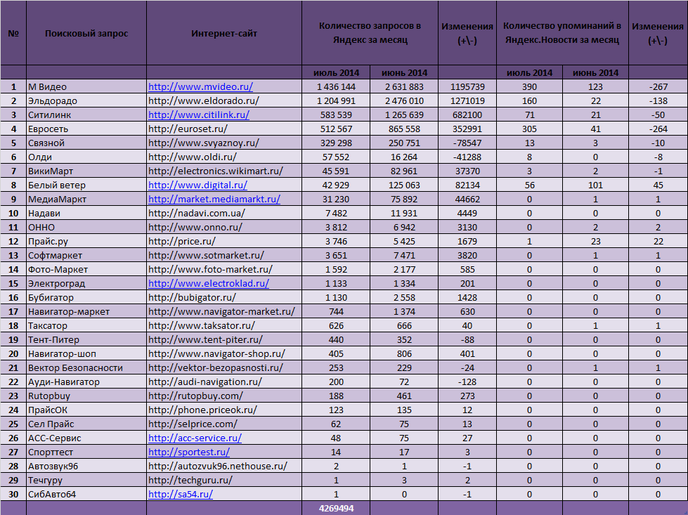Select the cell 'Белый ветер'
The image size is (688, 515).
(x=86, y=185)
